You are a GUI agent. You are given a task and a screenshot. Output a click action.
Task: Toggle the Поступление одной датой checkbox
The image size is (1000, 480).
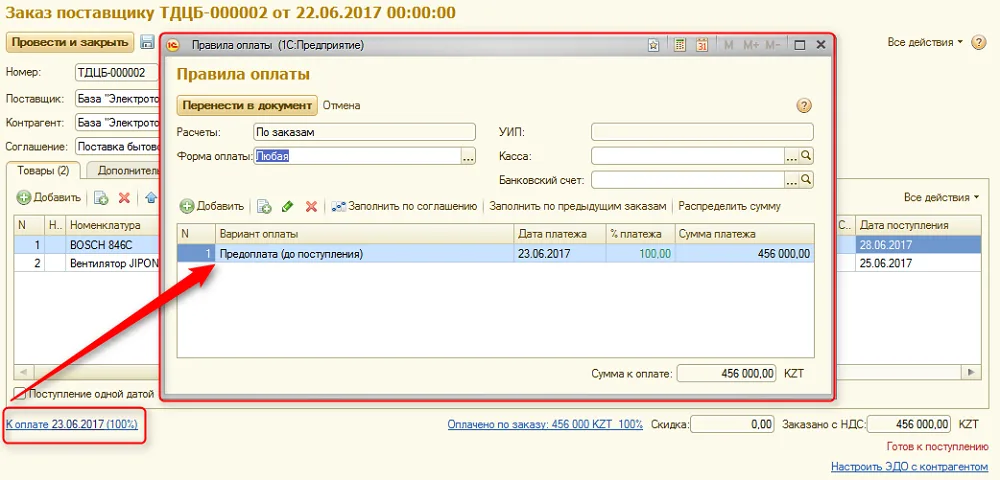coord(20,393)
